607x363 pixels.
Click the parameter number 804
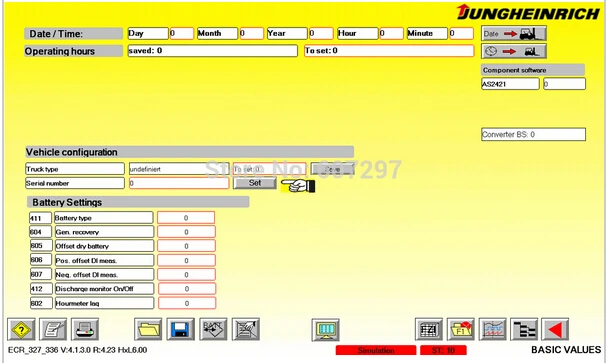(x=41, y=232)
